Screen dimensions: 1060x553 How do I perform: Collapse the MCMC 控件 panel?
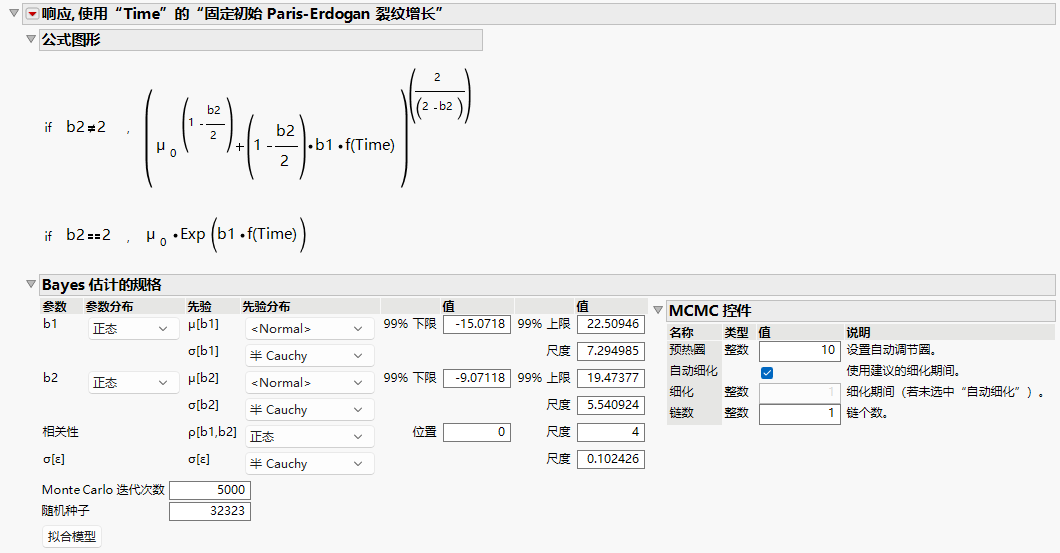point(658,310)
